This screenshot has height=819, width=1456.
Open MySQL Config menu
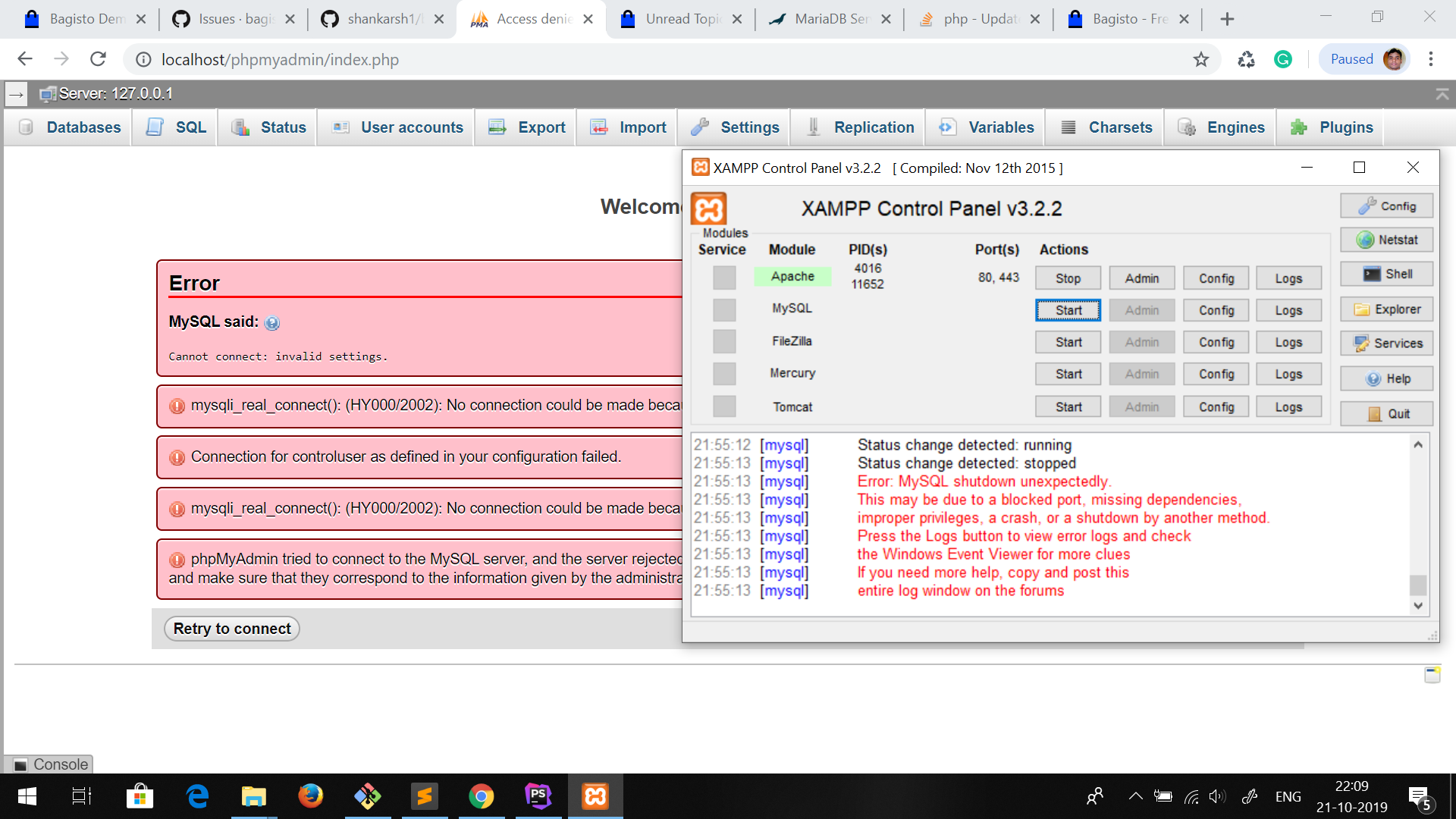click(1216, 310)
